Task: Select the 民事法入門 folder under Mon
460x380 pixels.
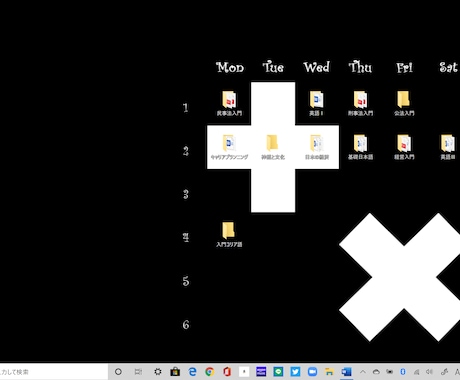Action: (x=229, y=103)
